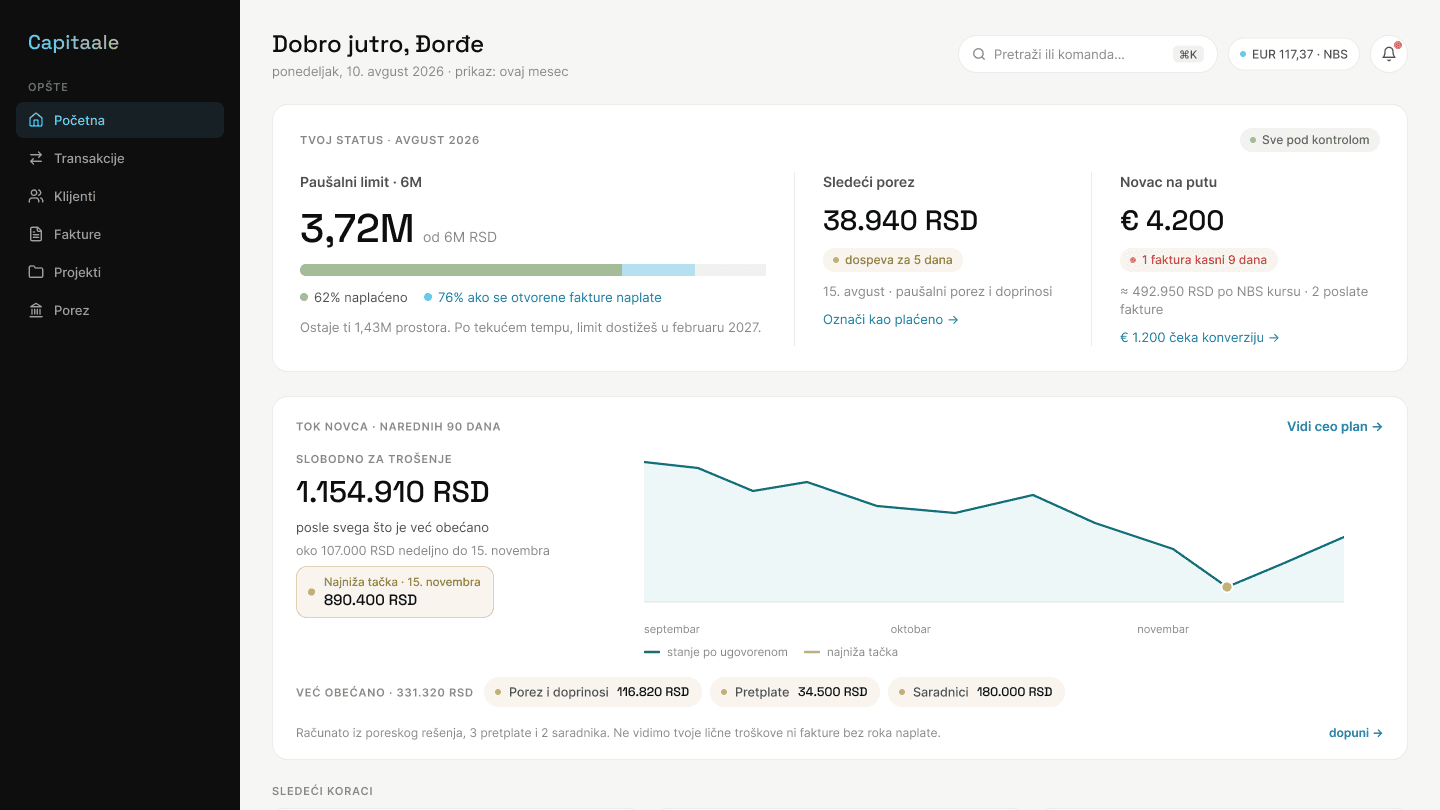Click the € 4.200 amount
This screenshot has width=1440, height=810.
1172,221
